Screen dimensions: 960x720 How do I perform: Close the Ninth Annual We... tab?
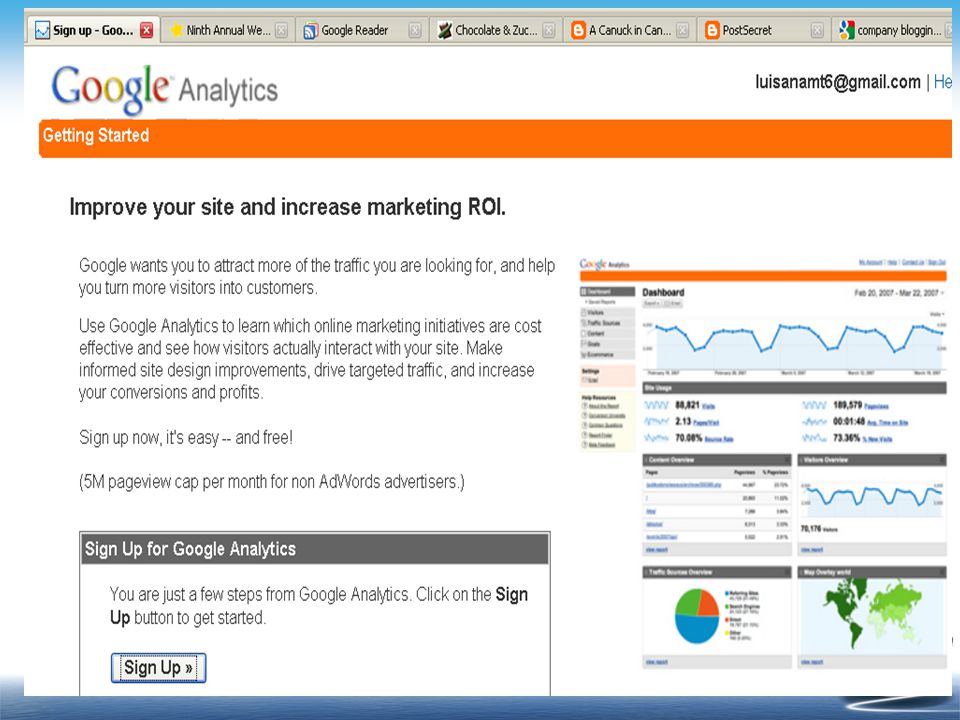coord(281,30)
